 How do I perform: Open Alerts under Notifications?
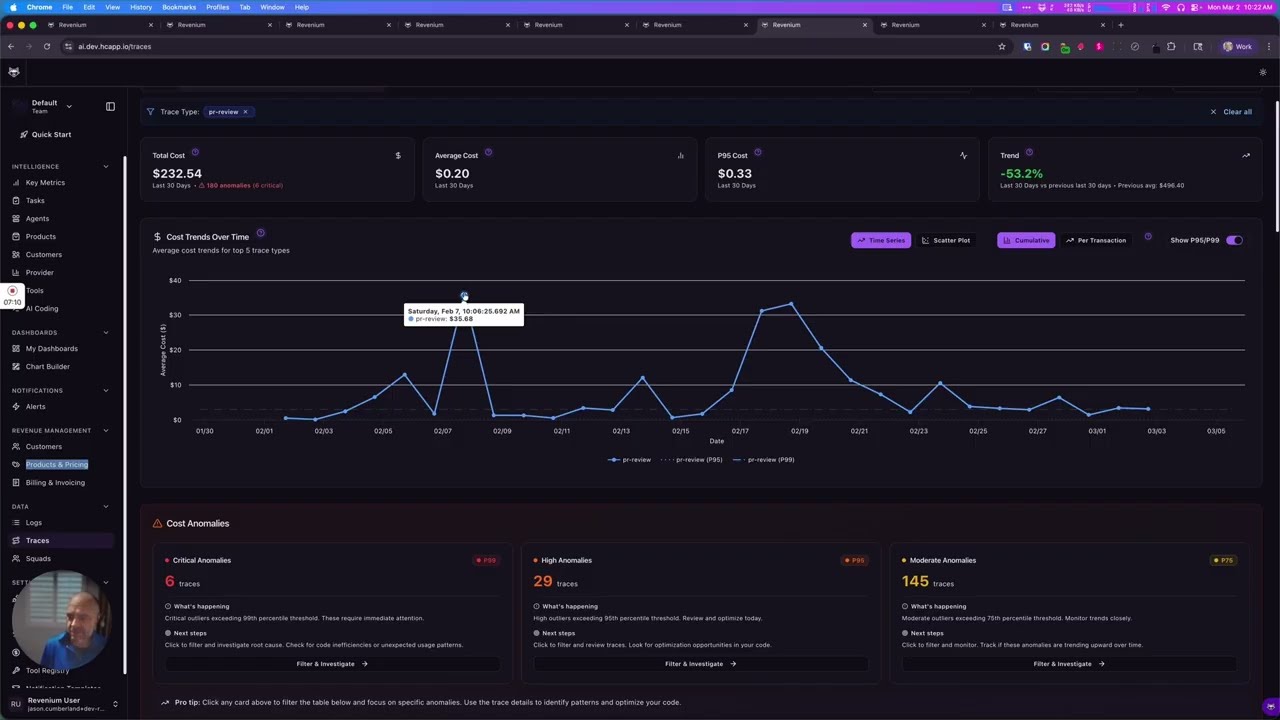(x=35, y=406)
